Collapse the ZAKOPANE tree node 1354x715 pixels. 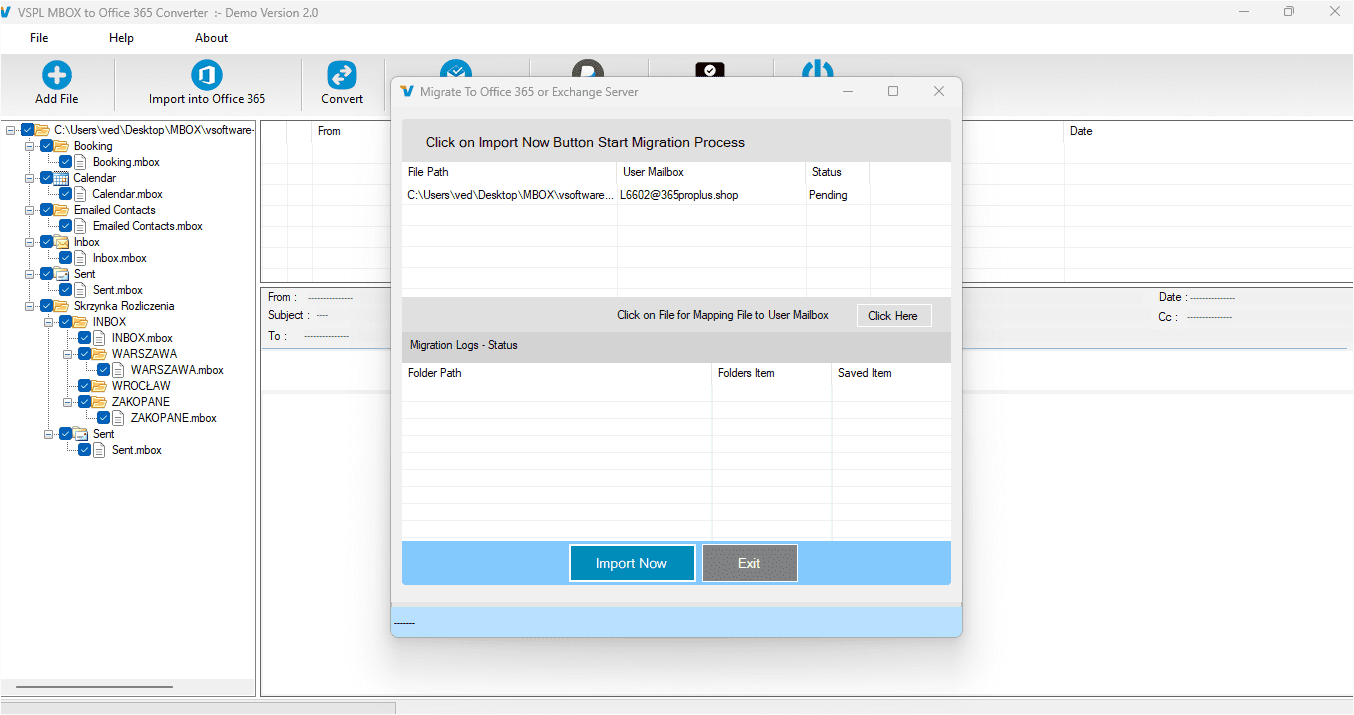click(x=68, y=402)
